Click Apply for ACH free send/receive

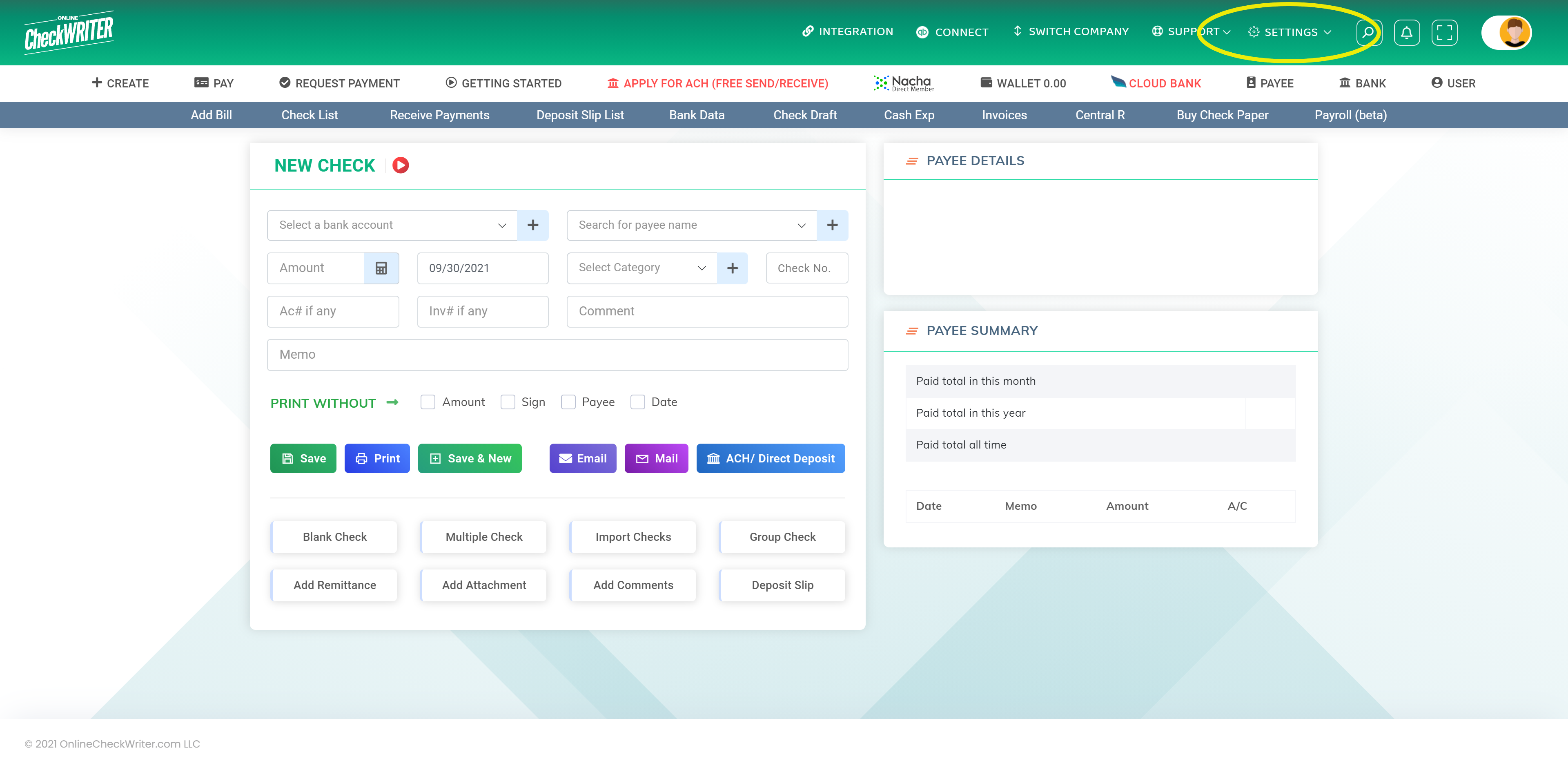[x=718, y=83]
